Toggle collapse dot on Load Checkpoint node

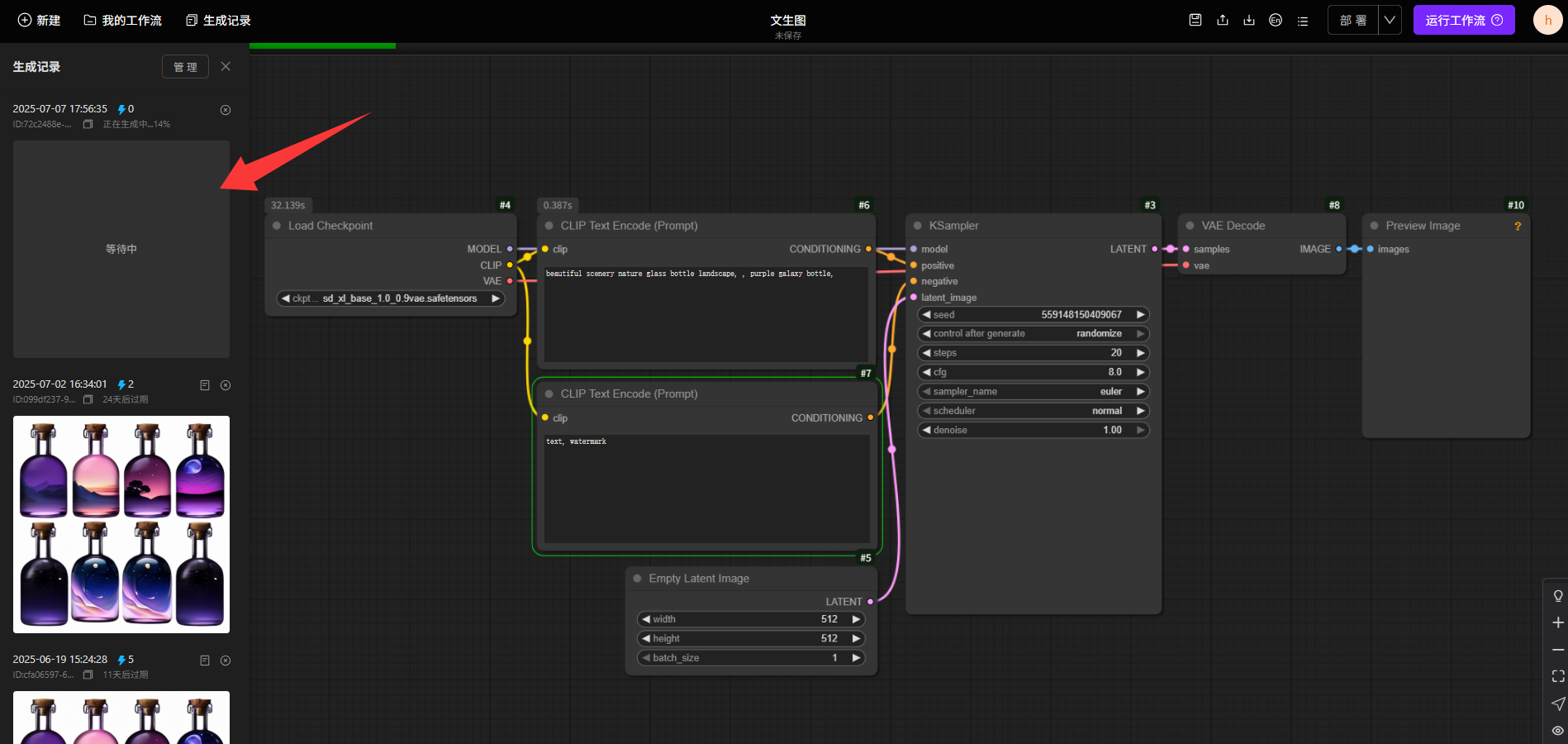coord(277,226)
